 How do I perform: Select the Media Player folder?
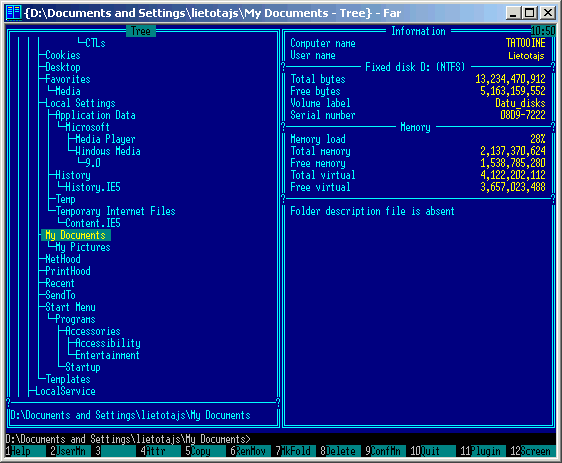pyautogui.click(x=105, y=139)
